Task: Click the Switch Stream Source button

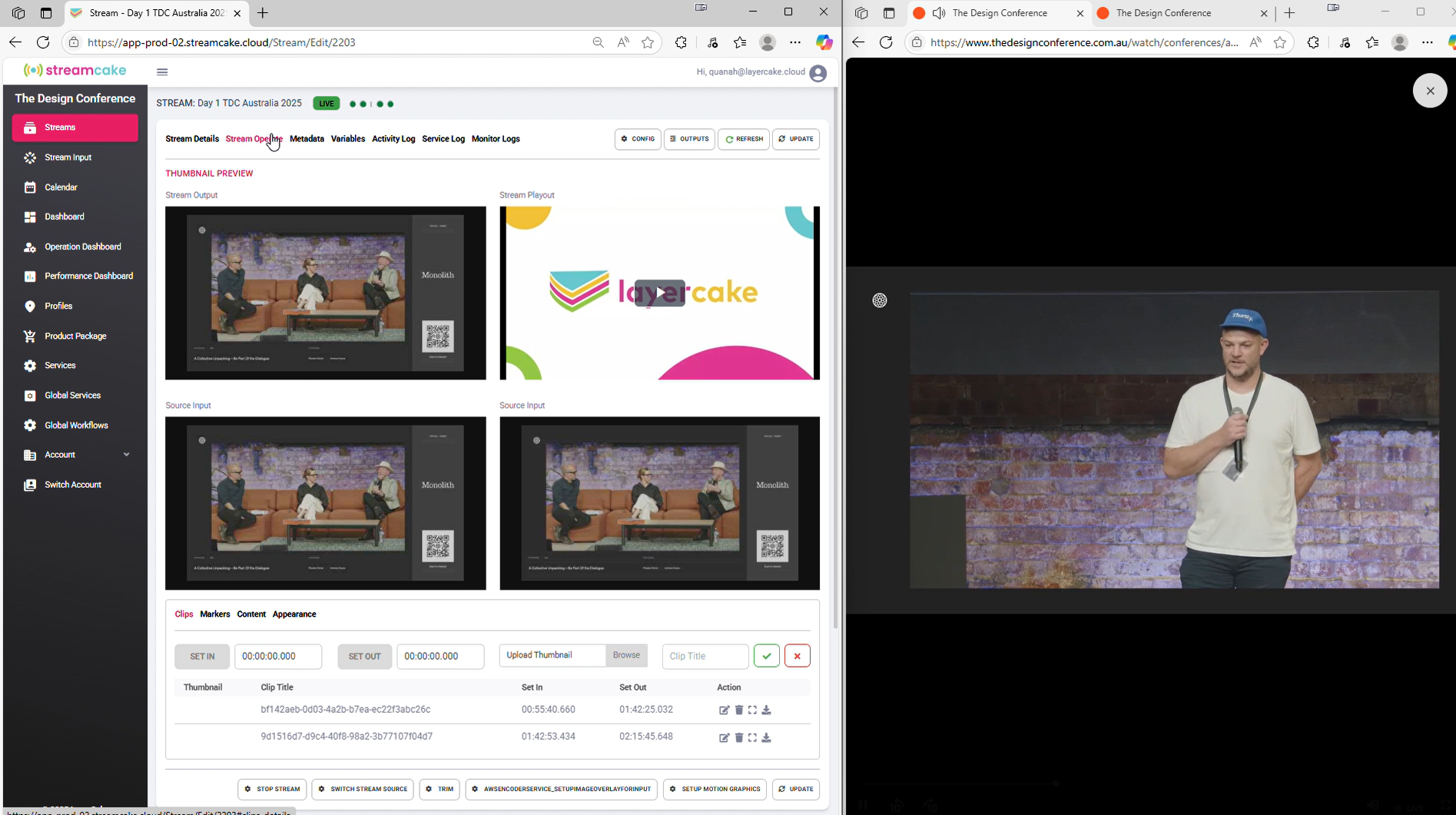Action: [x=362, y=789]
